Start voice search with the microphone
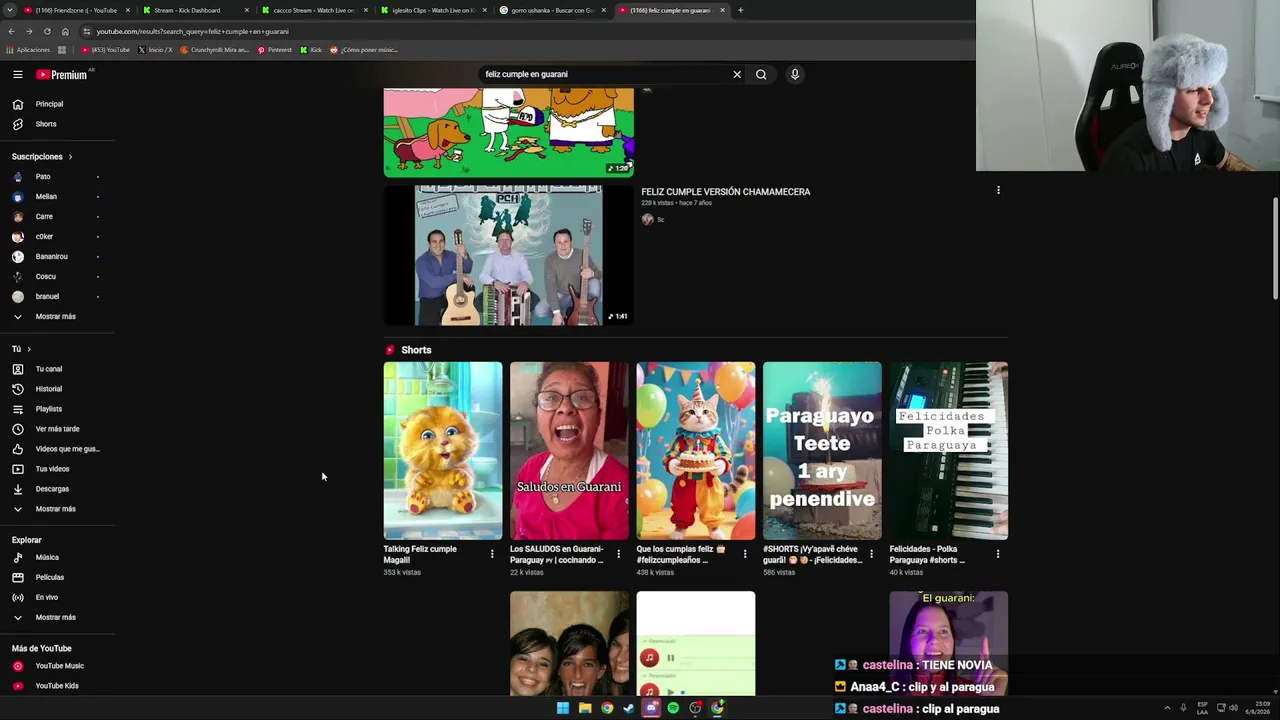 click(x=795, y=74)
